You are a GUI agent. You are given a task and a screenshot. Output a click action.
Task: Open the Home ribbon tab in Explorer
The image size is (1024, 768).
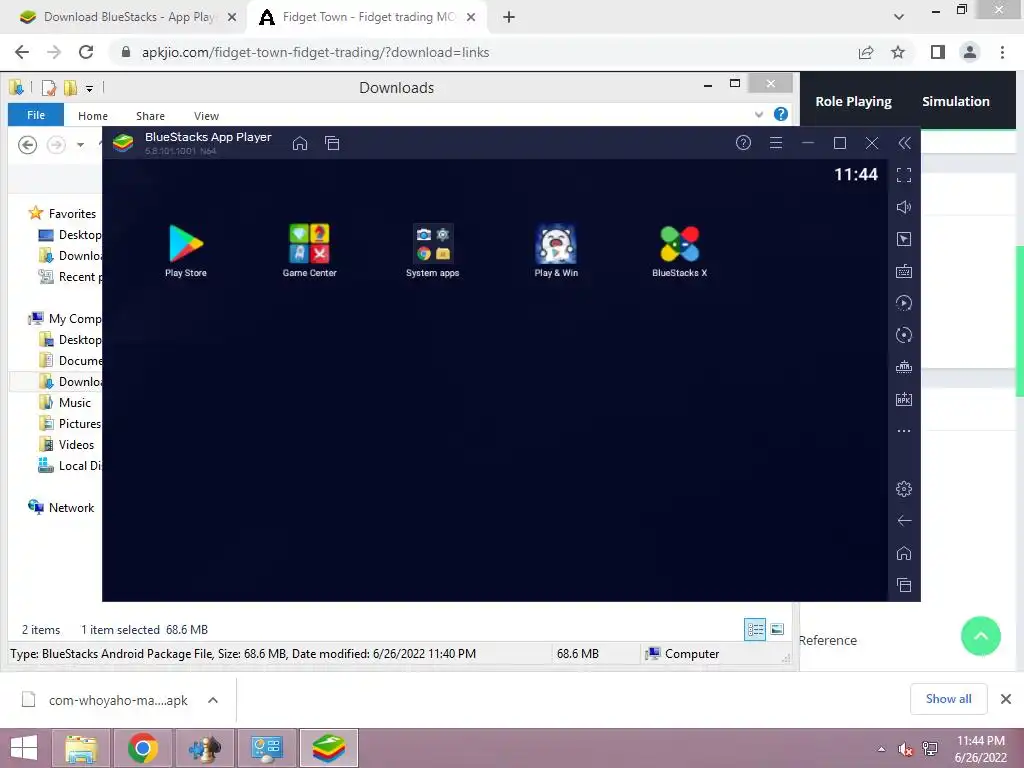coord(93,116)
